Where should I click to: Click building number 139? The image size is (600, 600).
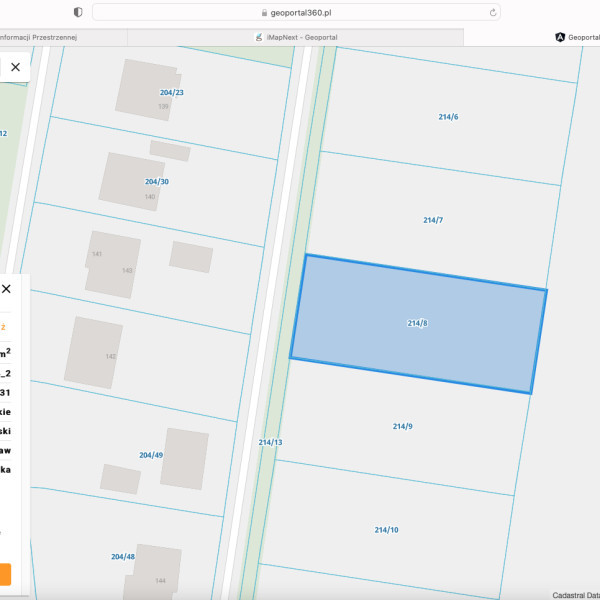click(163, 106)
